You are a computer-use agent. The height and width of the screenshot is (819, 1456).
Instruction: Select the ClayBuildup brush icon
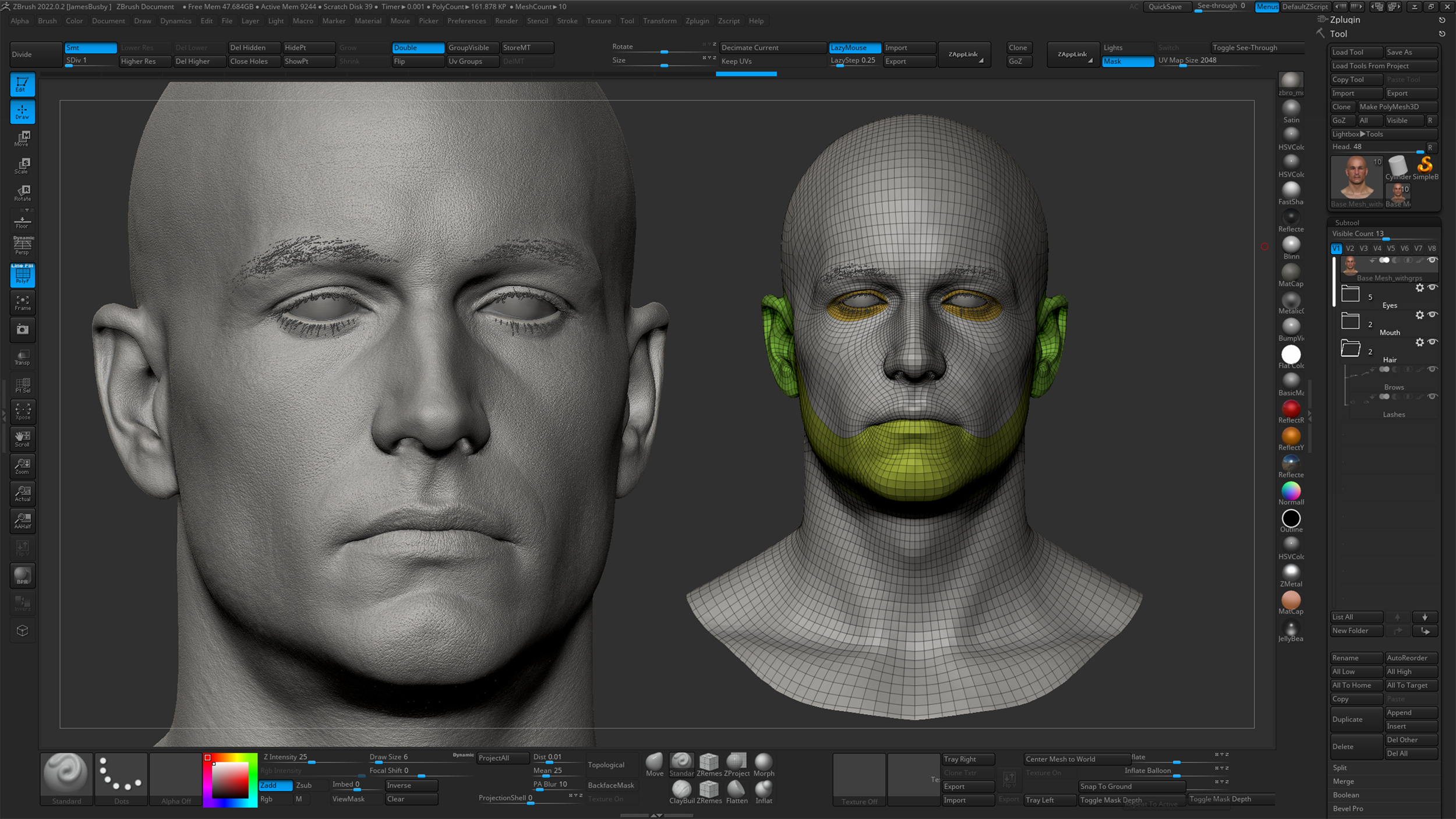681,791
